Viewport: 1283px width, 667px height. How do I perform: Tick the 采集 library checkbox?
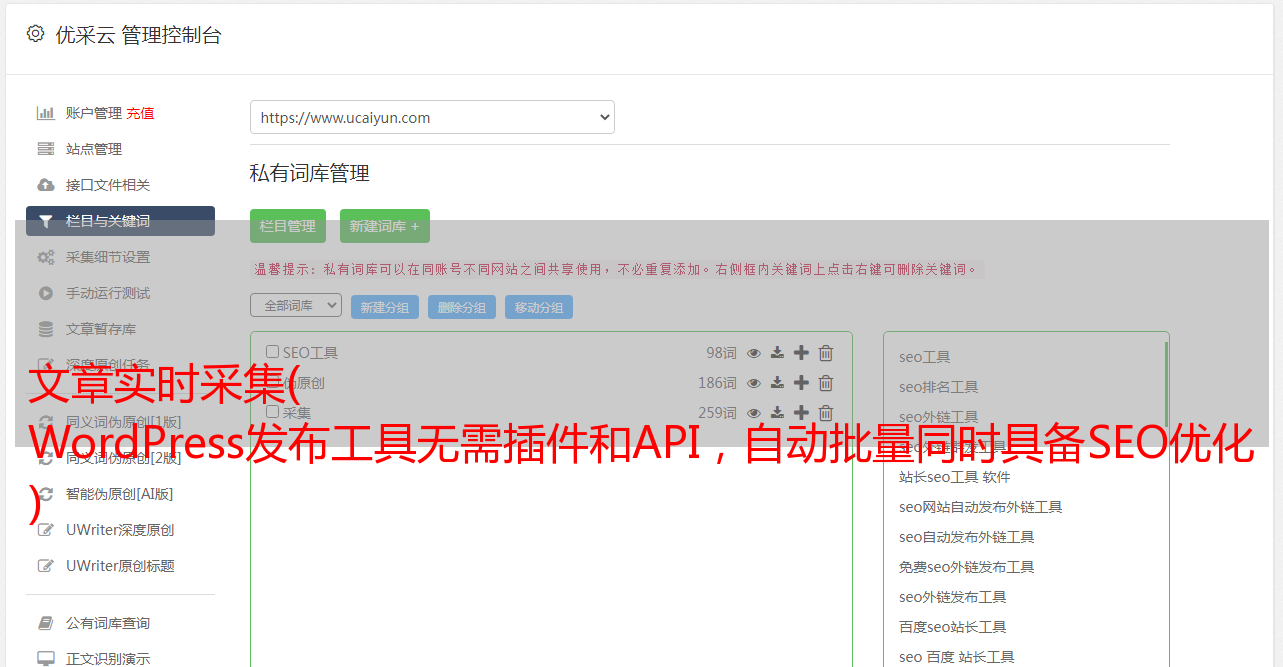pyautogui.click(x=272, y=411)
